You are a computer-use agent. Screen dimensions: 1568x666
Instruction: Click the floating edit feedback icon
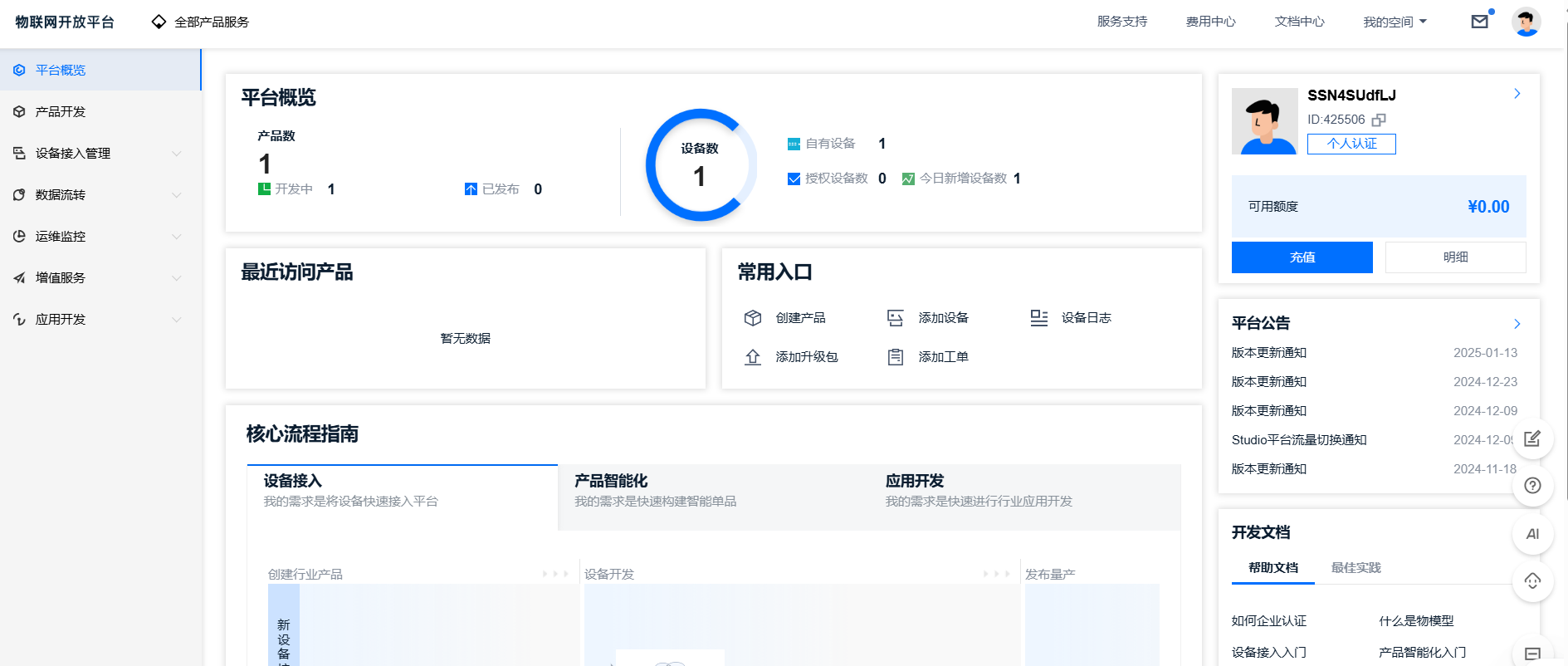click(1532, 438)
